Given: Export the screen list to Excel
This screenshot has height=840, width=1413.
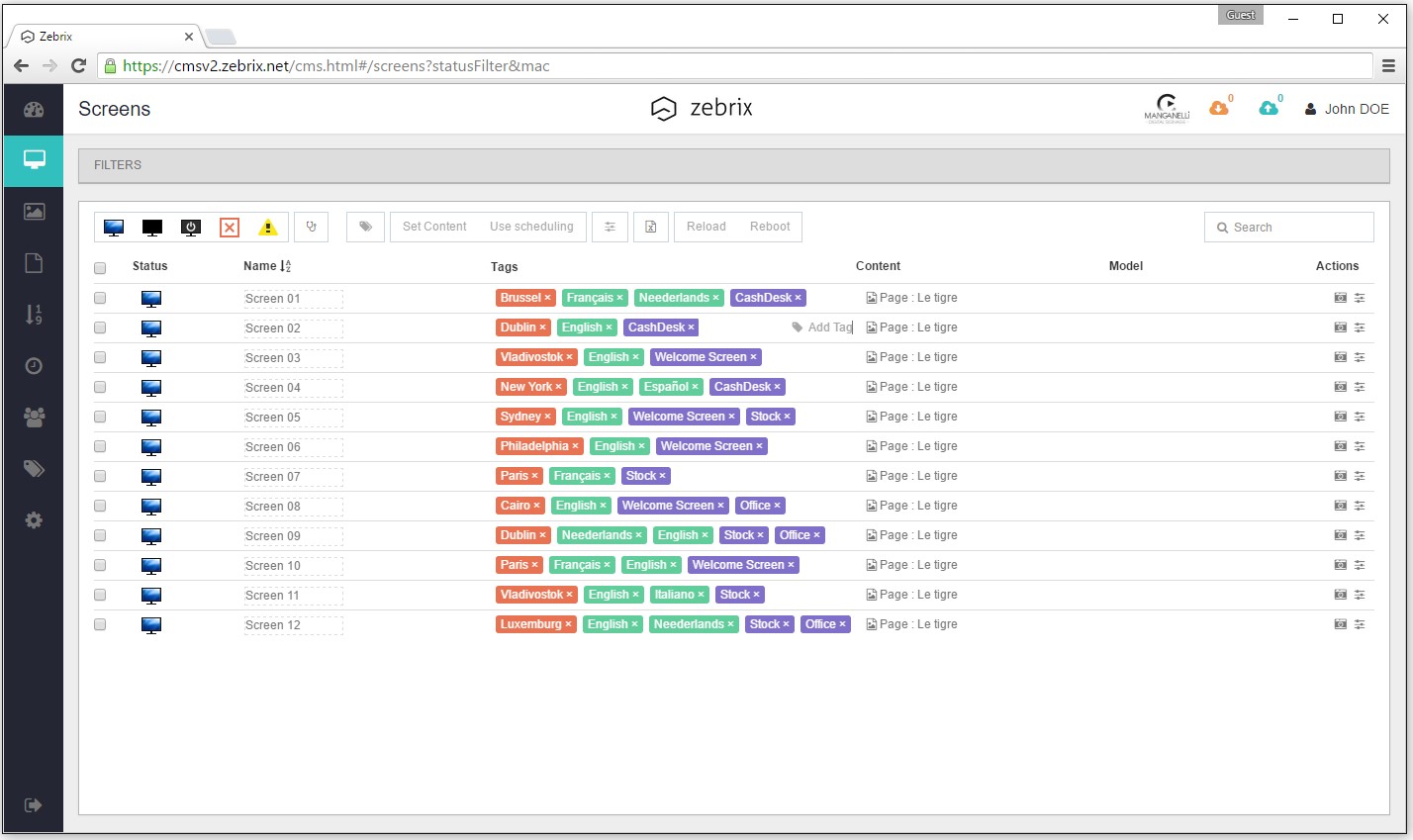Looking at the screenshot, I should pos(650,227).
